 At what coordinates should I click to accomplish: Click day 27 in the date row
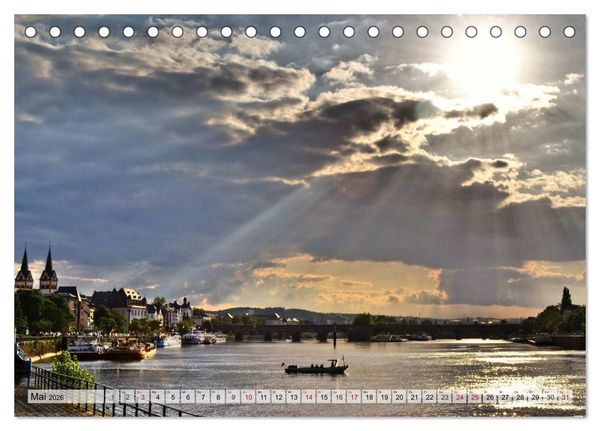(x=505, y=397)
